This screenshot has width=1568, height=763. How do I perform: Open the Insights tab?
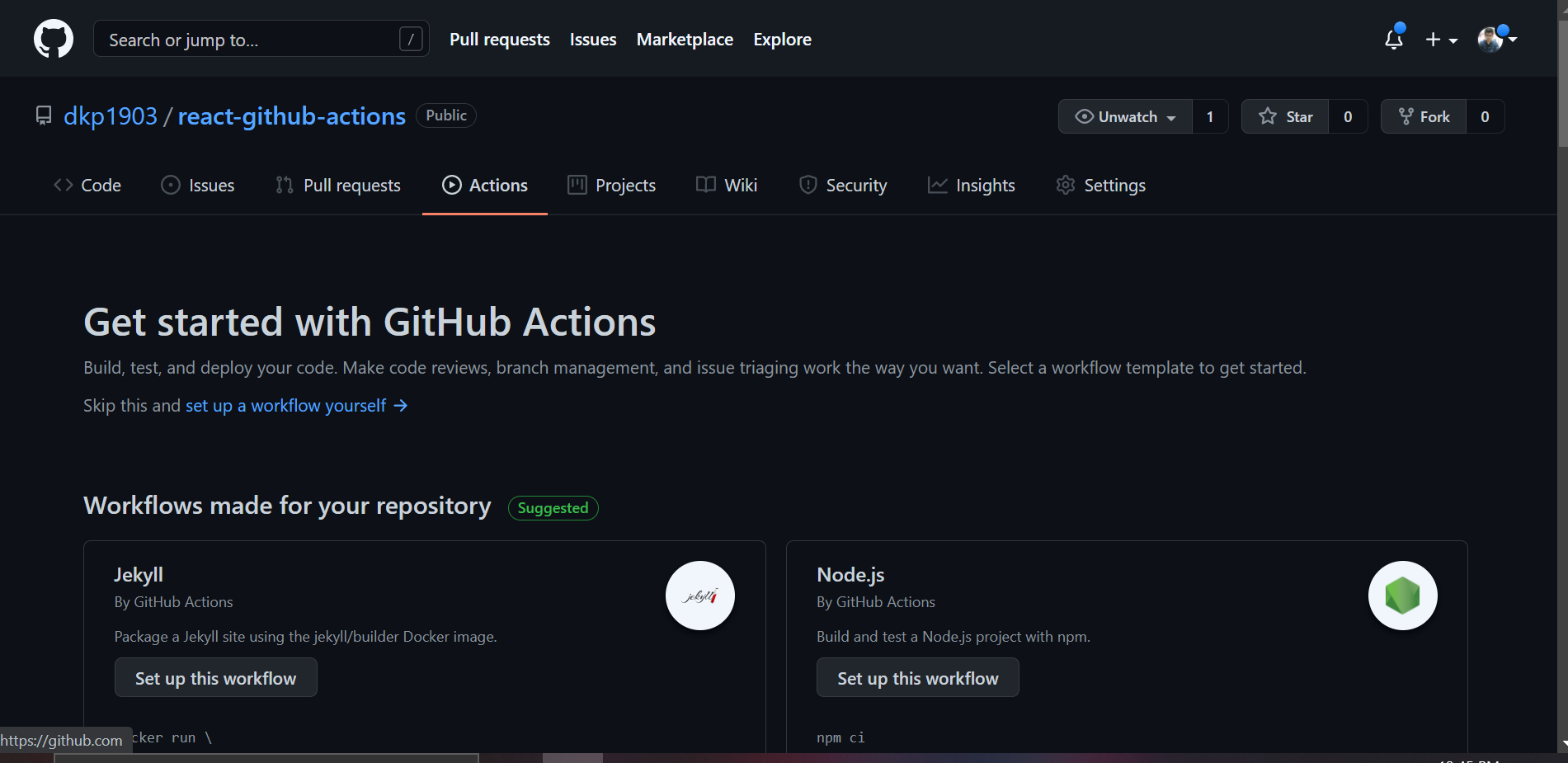pyautogui.click(x=972, y=185)
